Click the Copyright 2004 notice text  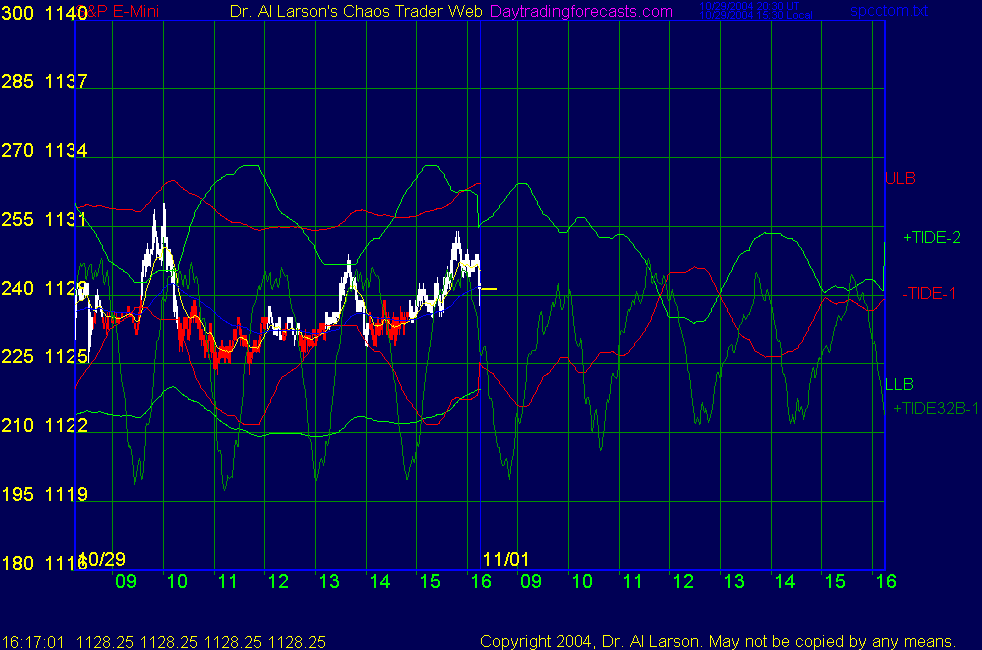[718, 641]
